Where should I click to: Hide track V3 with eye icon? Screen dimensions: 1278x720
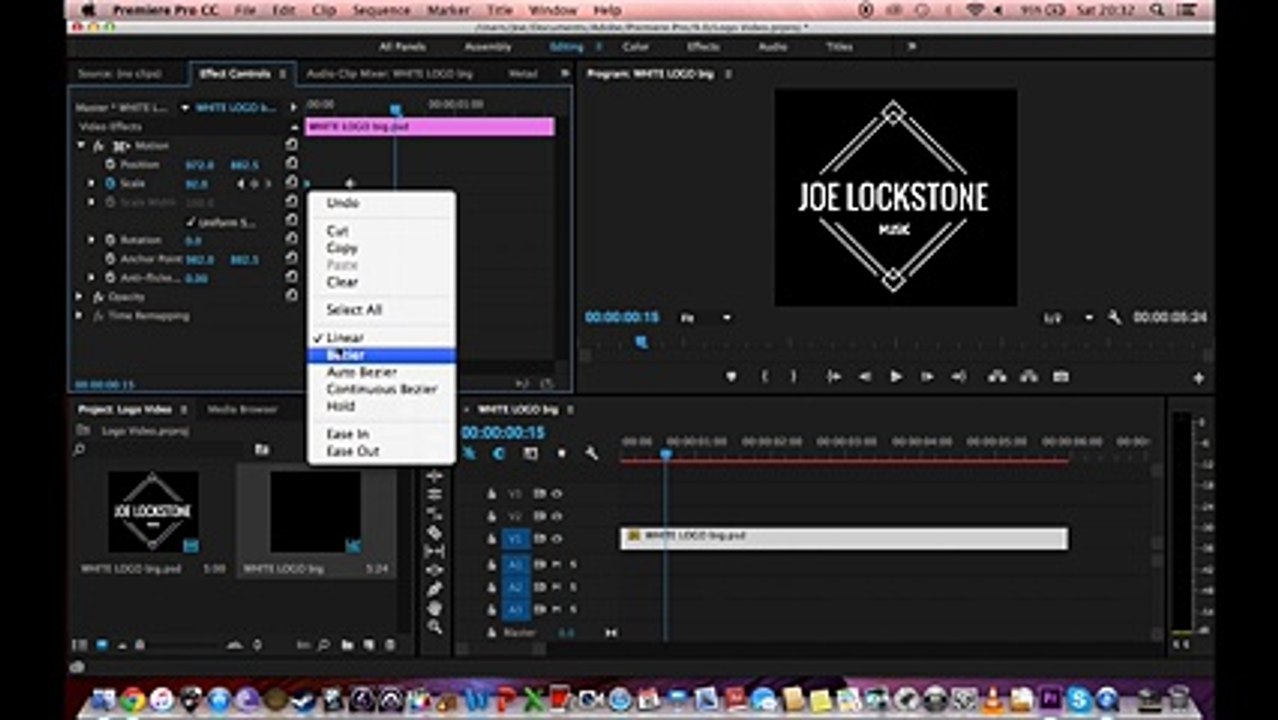[557, 494]
